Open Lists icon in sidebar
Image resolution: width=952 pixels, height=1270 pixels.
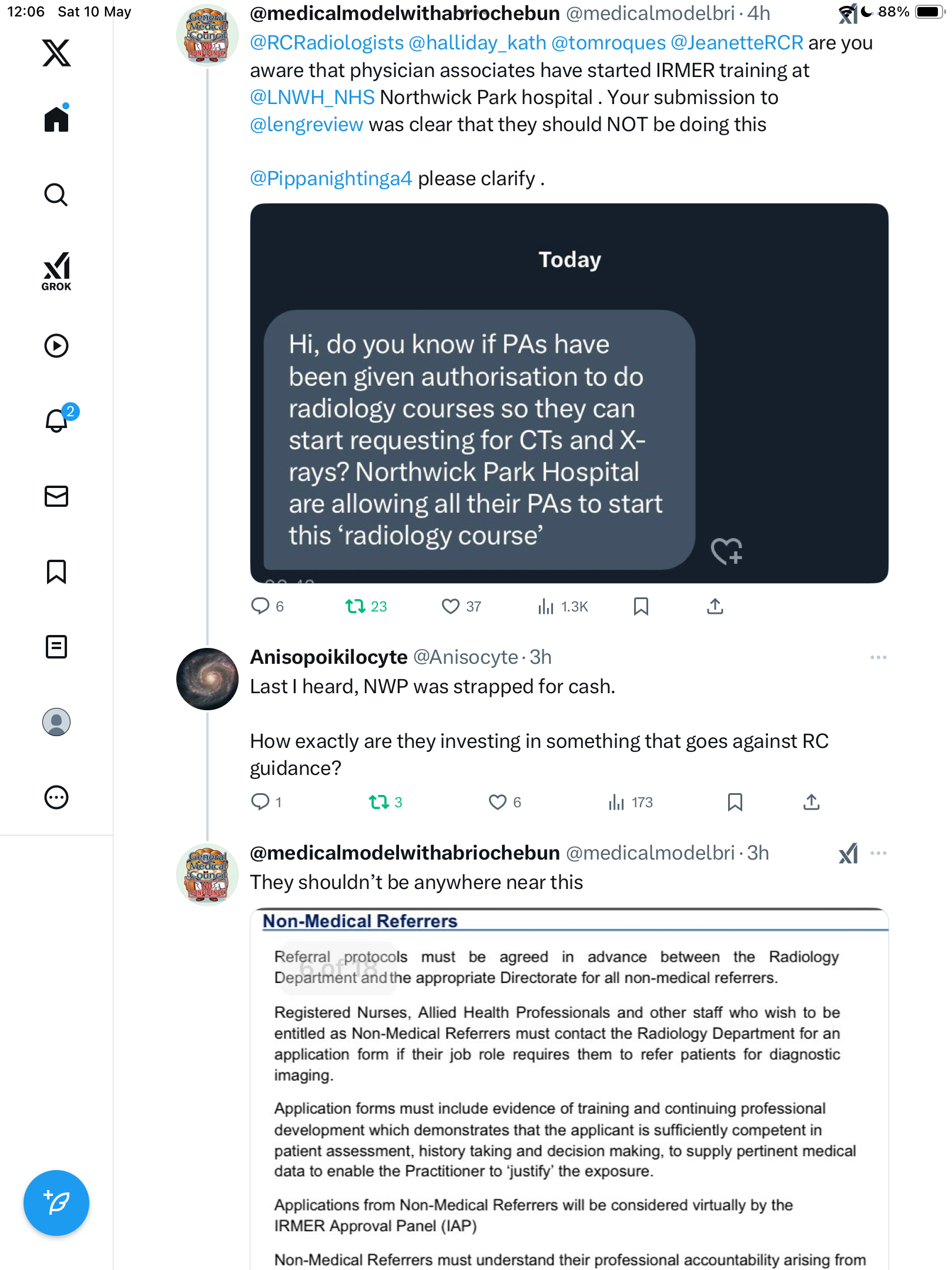[x=56, y=647]
